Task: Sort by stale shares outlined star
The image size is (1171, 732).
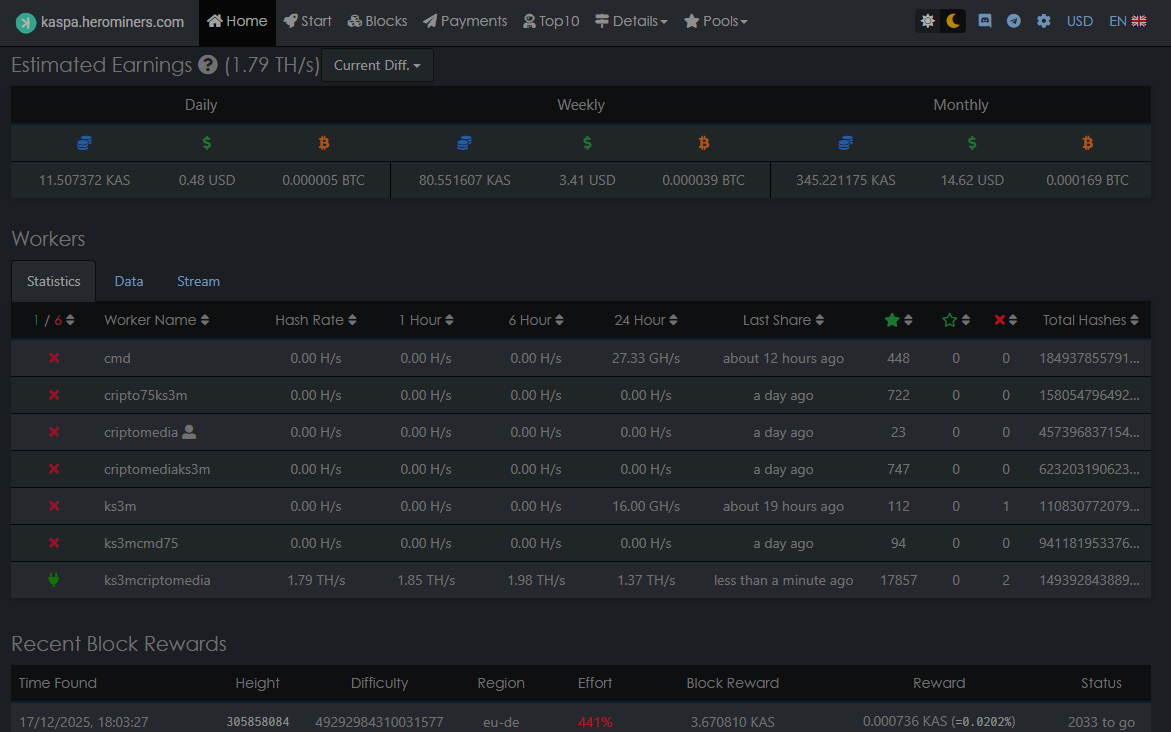Action: (x=956, y=320)
